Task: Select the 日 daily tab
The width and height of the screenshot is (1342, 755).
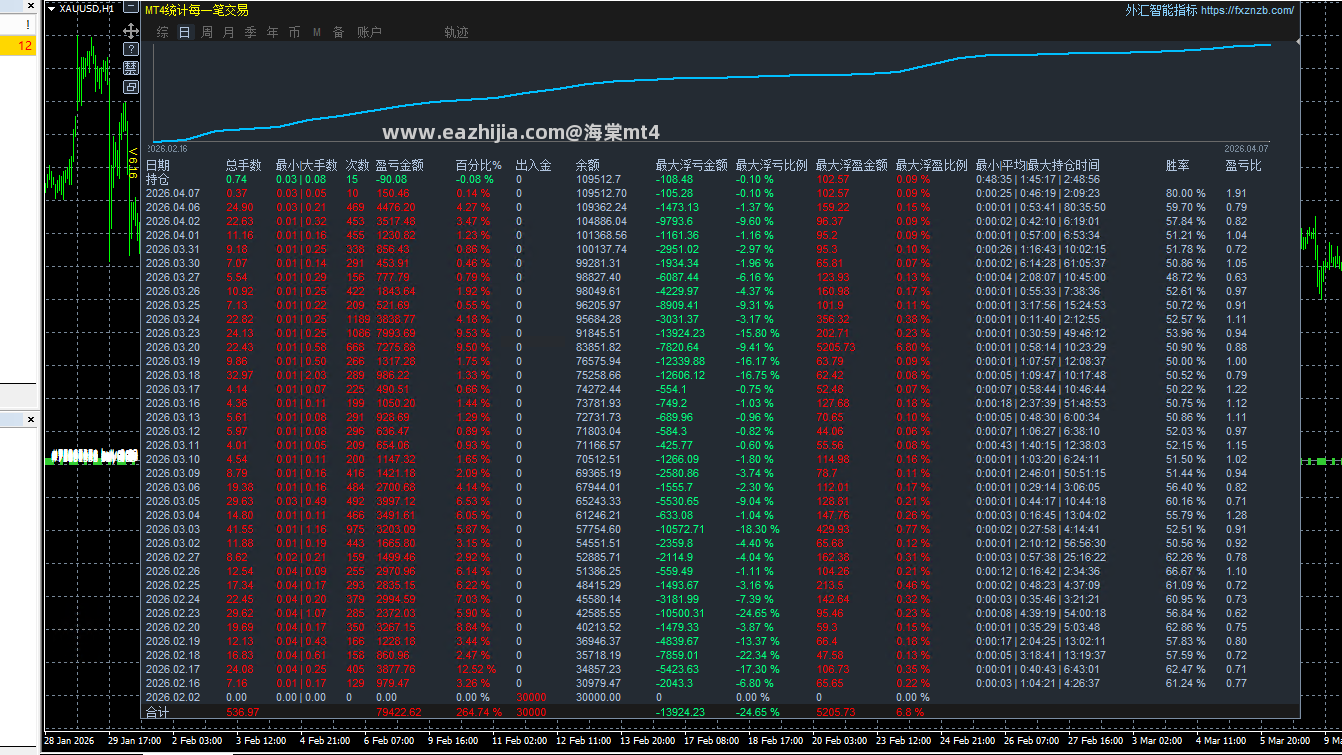Action: coord(184,32)
